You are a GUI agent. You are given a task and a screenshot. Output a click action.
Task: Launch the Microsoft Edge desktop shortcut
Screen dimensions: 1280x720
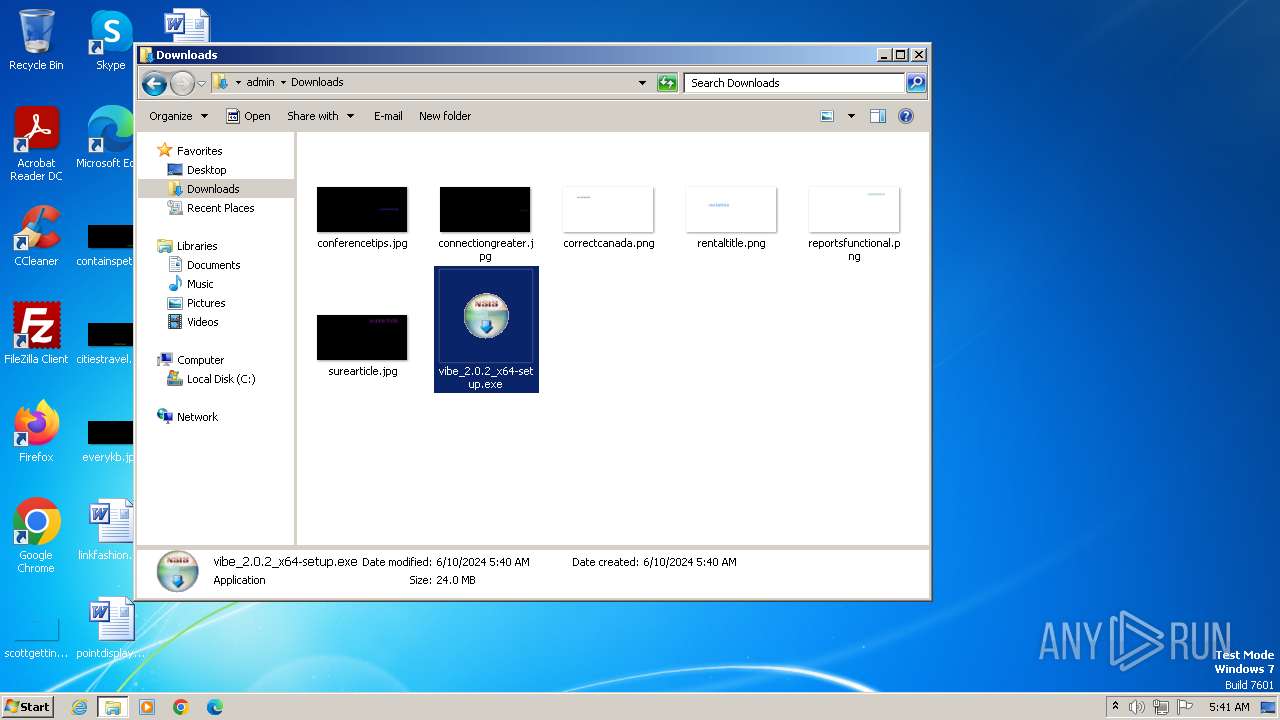pos(105,138)
